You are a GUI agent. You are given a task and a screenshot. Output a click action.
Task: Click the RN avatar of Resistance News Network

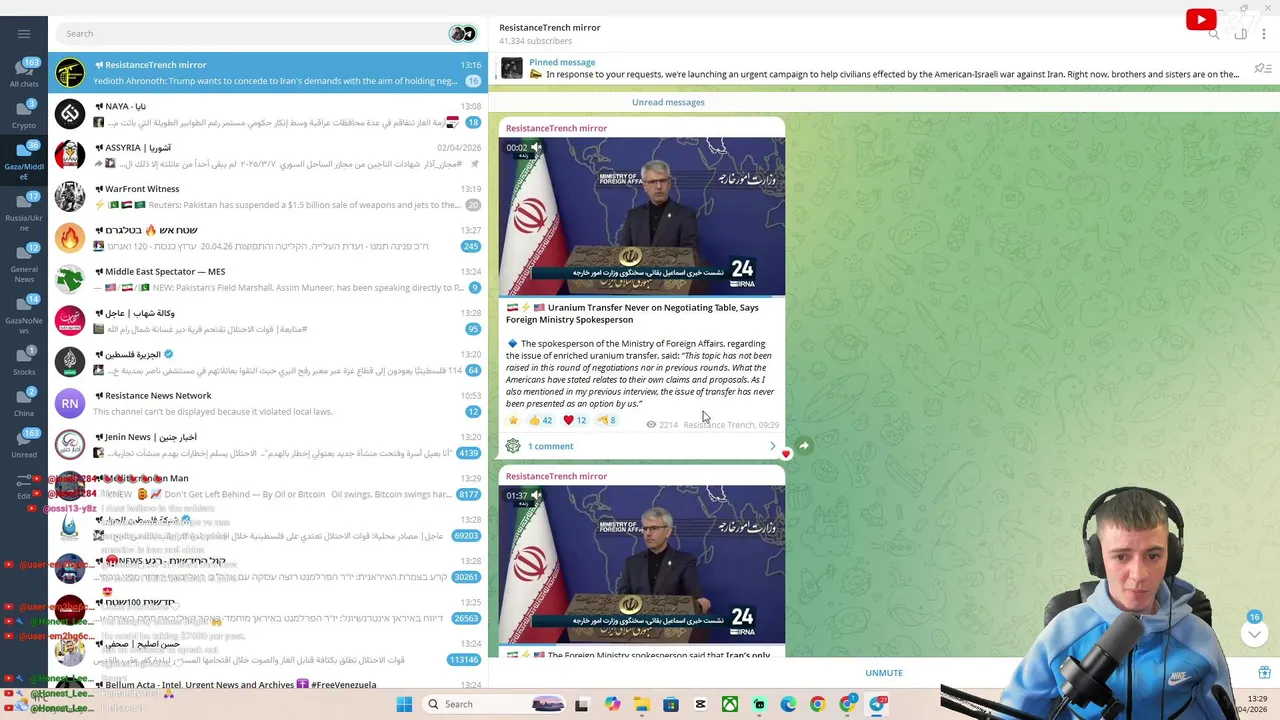[x=70, y=403]
